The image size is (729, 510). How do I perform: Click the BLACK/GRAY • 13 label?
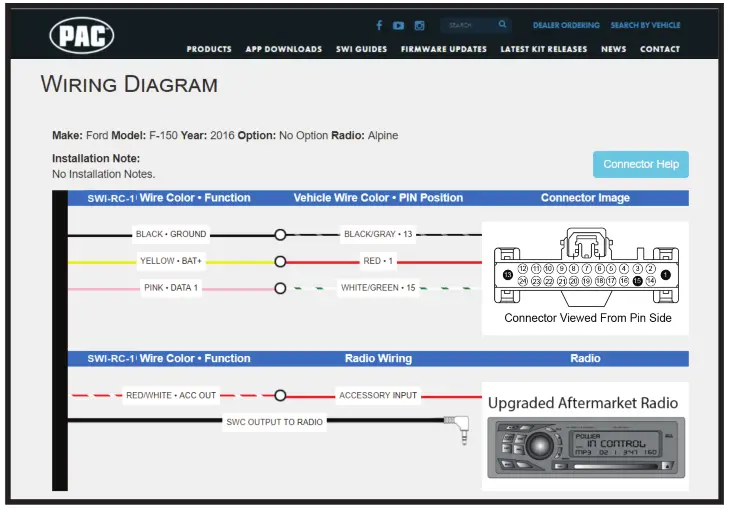pos(378,234)
